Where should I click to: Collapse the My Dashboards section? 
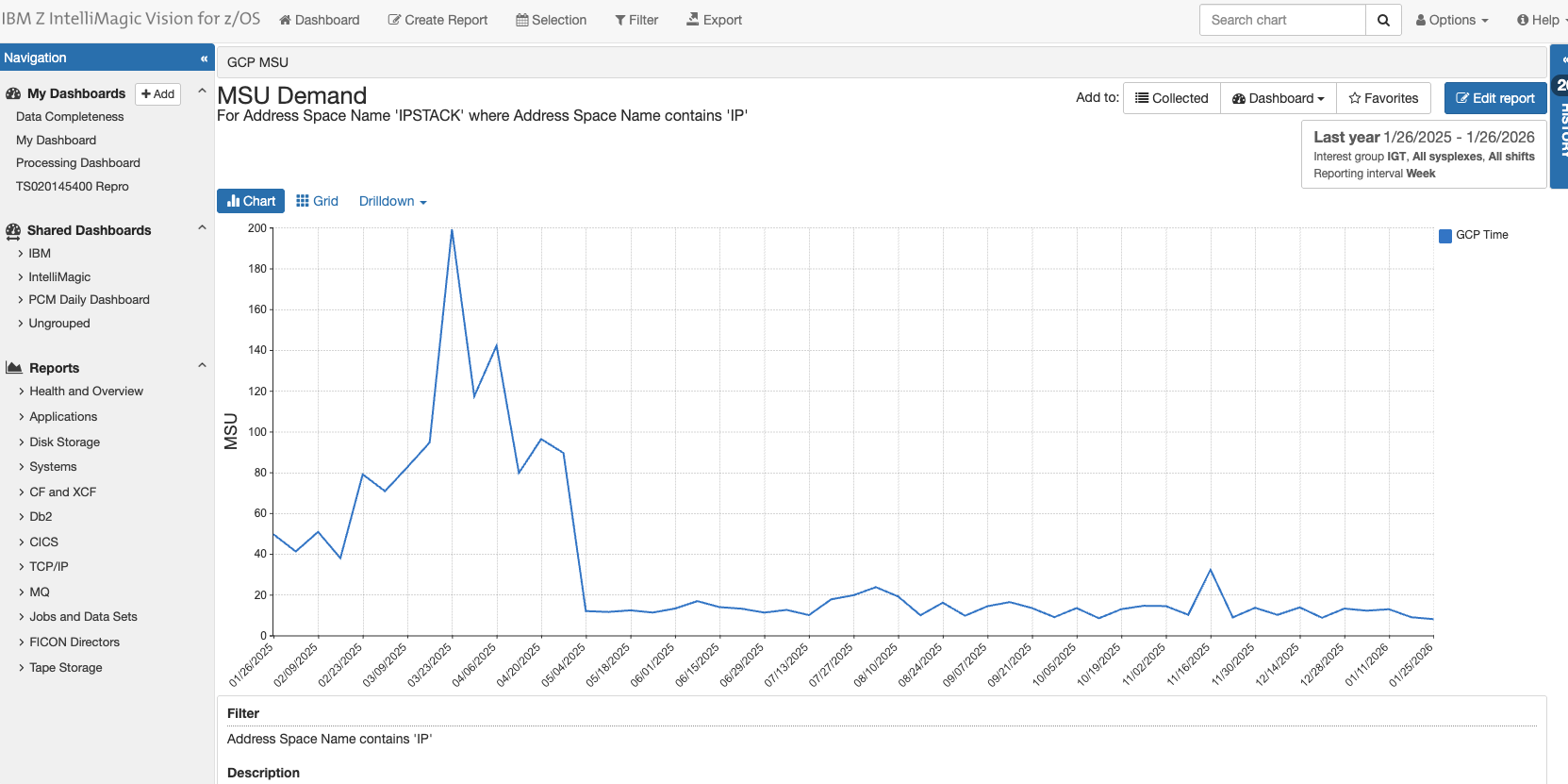(x=202, y=92)
